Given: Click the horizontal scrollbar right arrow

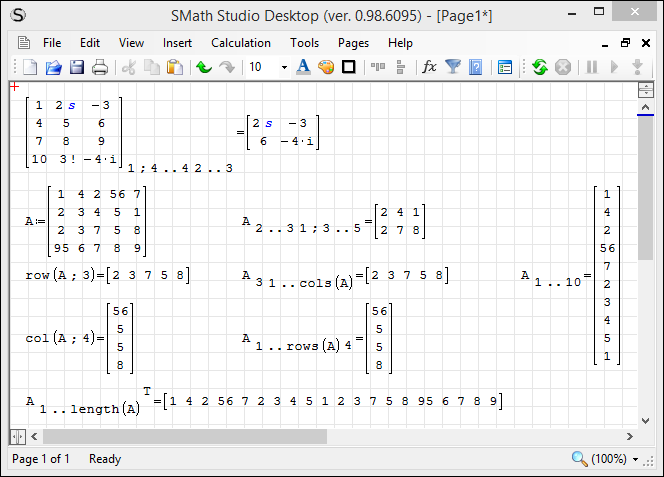Looking at the screenshot, I should (x=628, y=437).
